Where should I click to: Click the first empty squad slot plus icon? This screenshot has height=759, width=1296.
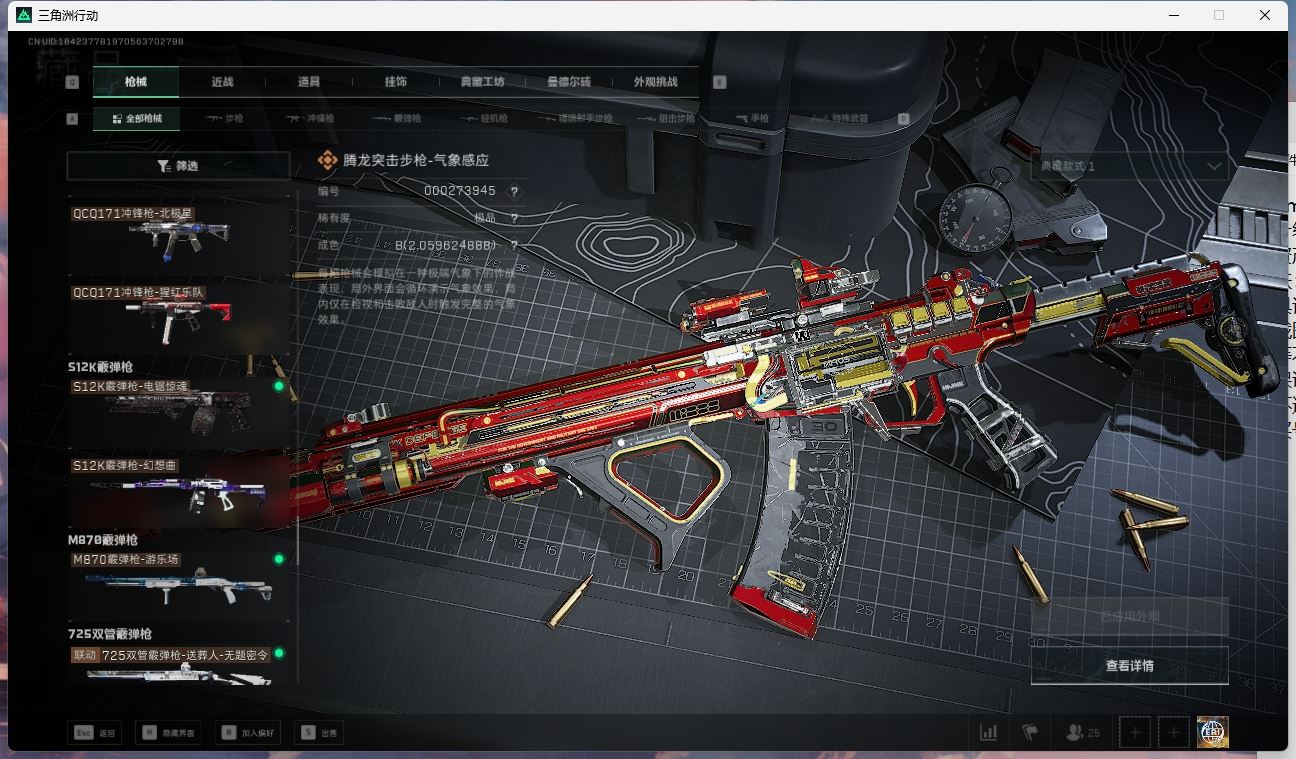(1134, 732)
